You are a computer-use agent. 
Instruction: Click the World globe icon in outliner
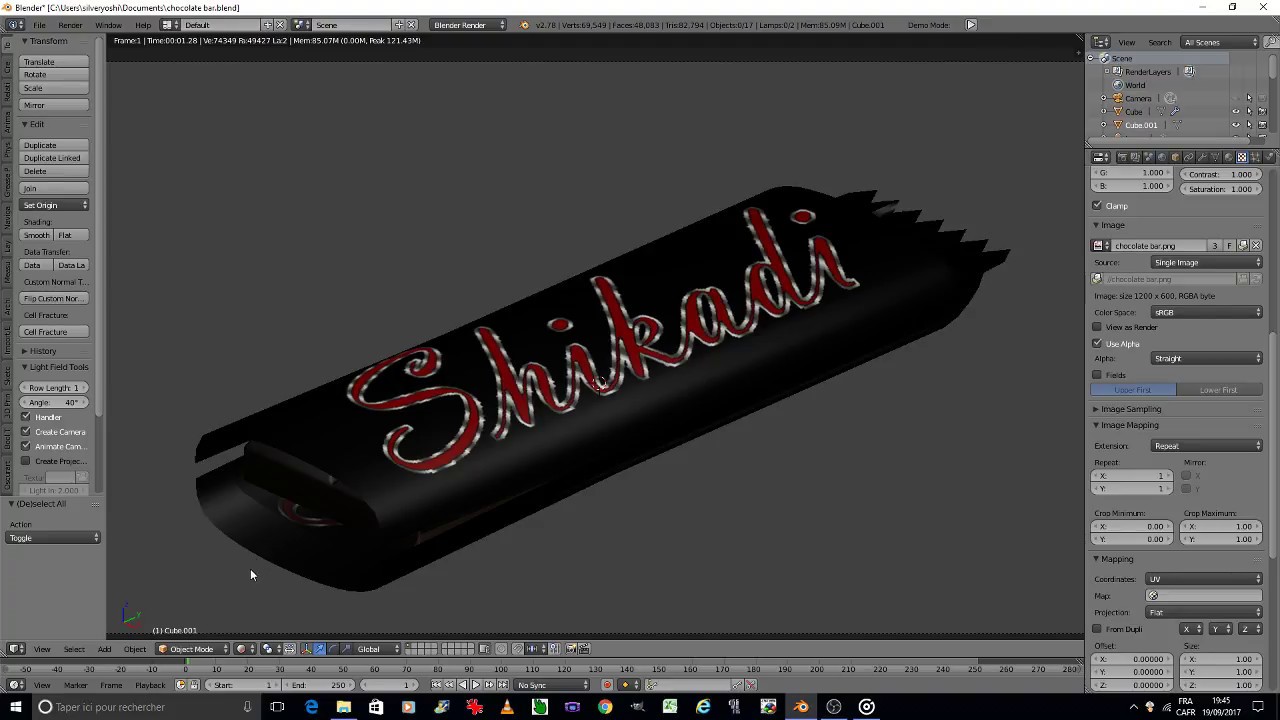tap(1118, 85)
